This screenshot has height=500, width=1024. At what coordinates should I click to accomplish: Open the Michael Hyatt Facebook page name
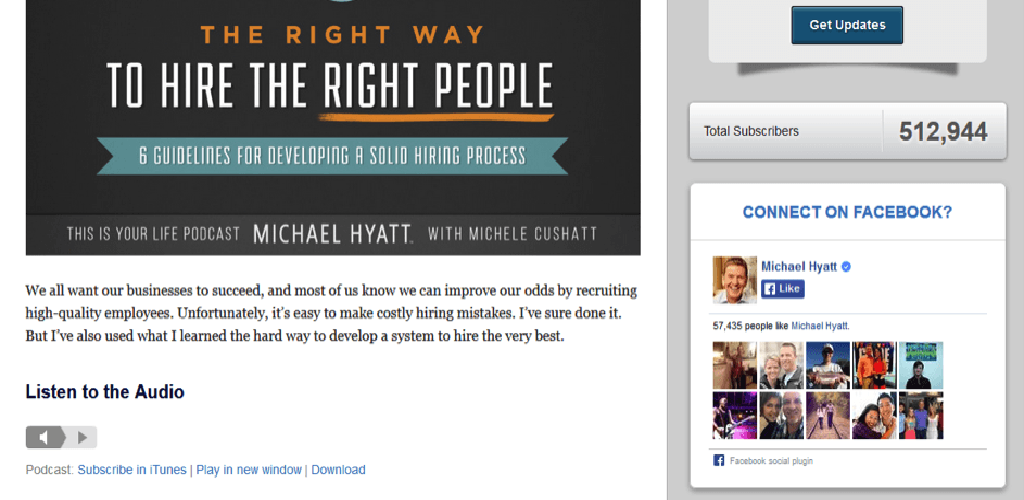click(x=800, y=266)
